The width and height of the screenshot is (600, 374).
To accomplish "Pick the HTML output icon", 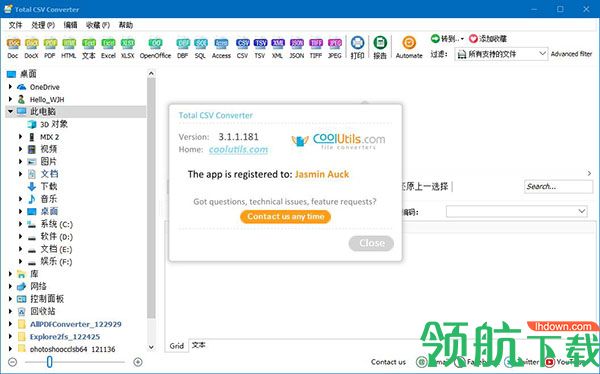I will tap(69, 43).
